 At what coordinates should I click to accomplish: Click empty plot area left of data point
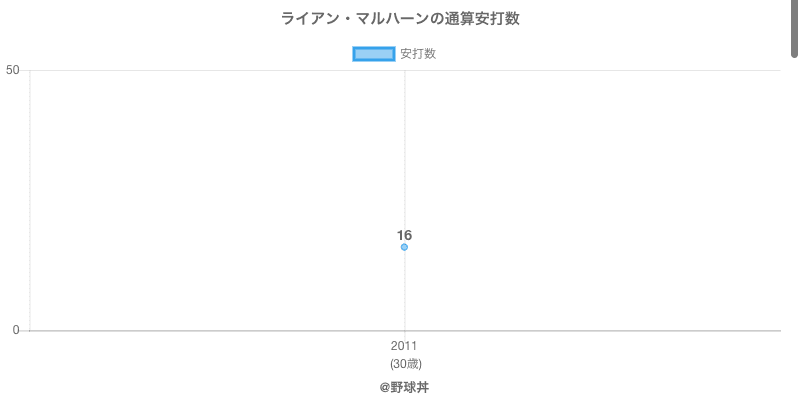click(200, 200)
